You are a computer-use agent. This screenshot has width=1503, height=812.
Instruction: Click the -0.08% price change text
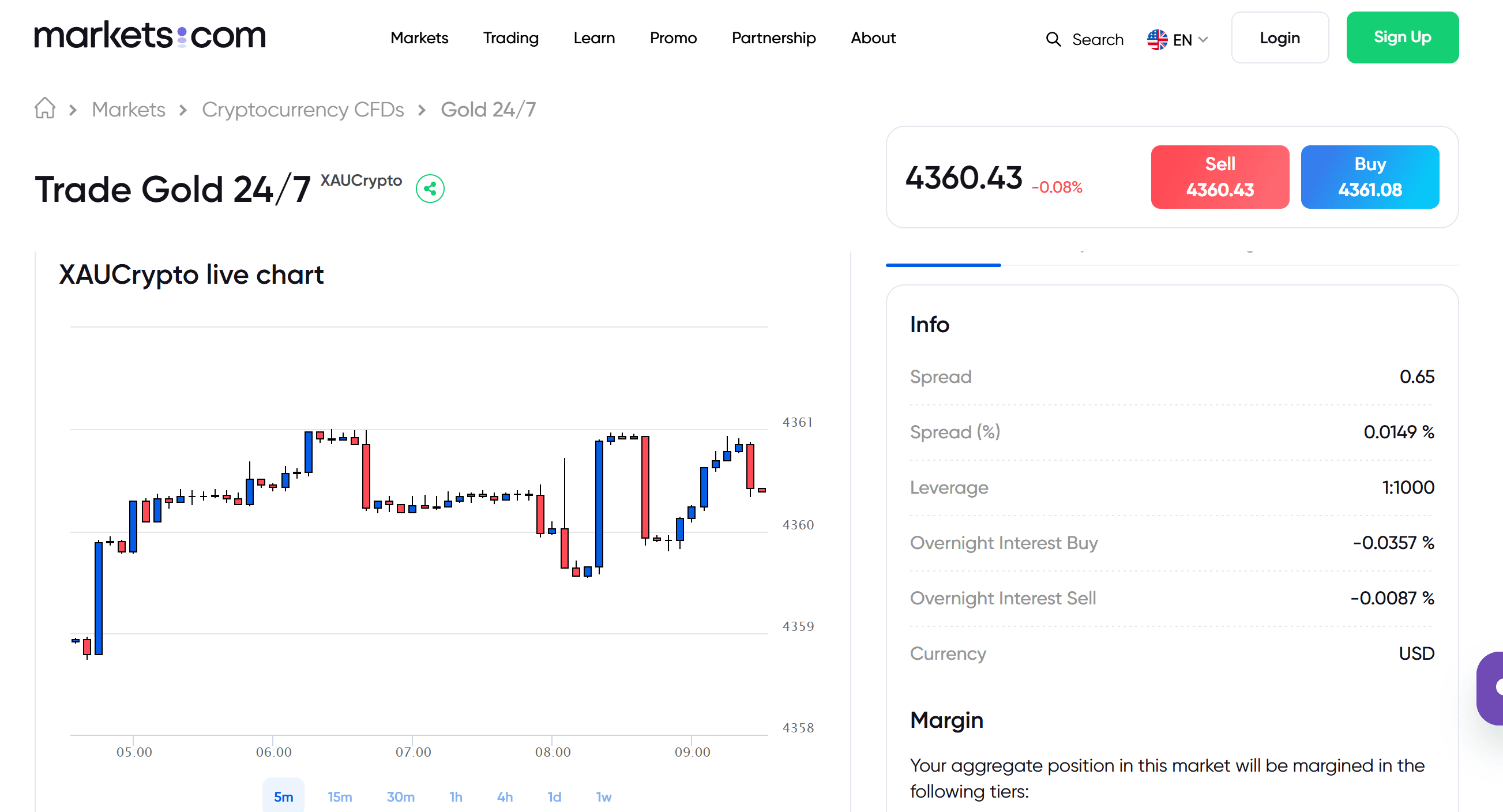click(x=1057, y=187)
